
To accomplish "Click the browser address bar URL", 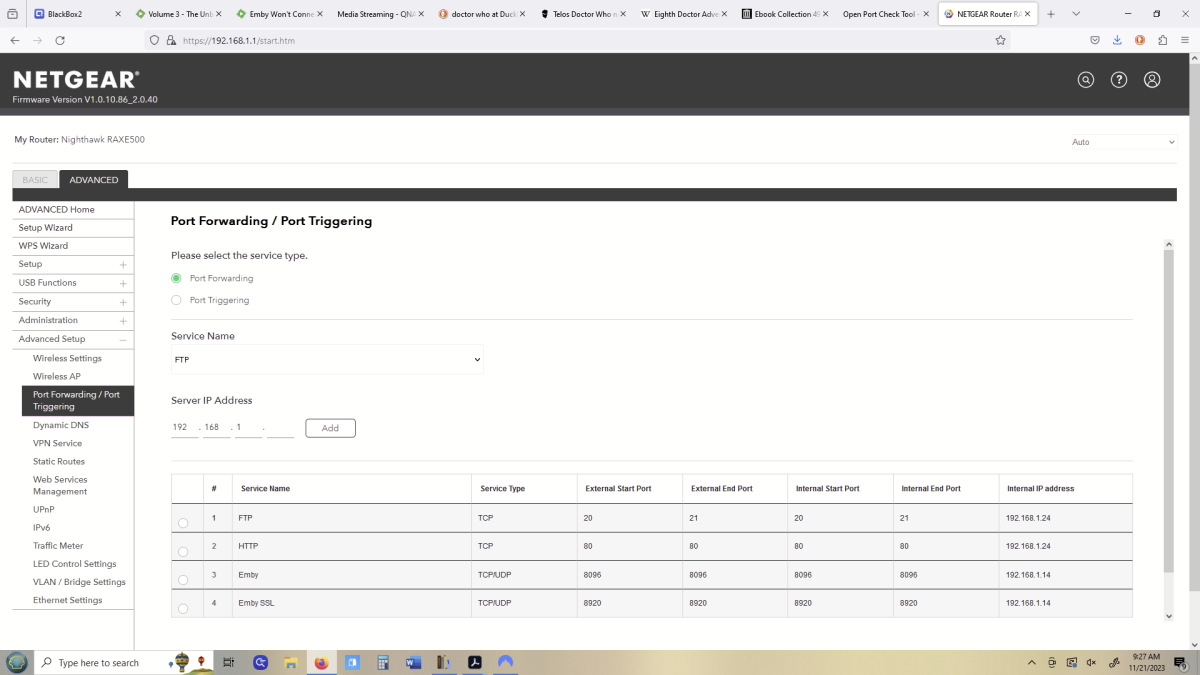I will pyautogui.click(x=238, y=40).
